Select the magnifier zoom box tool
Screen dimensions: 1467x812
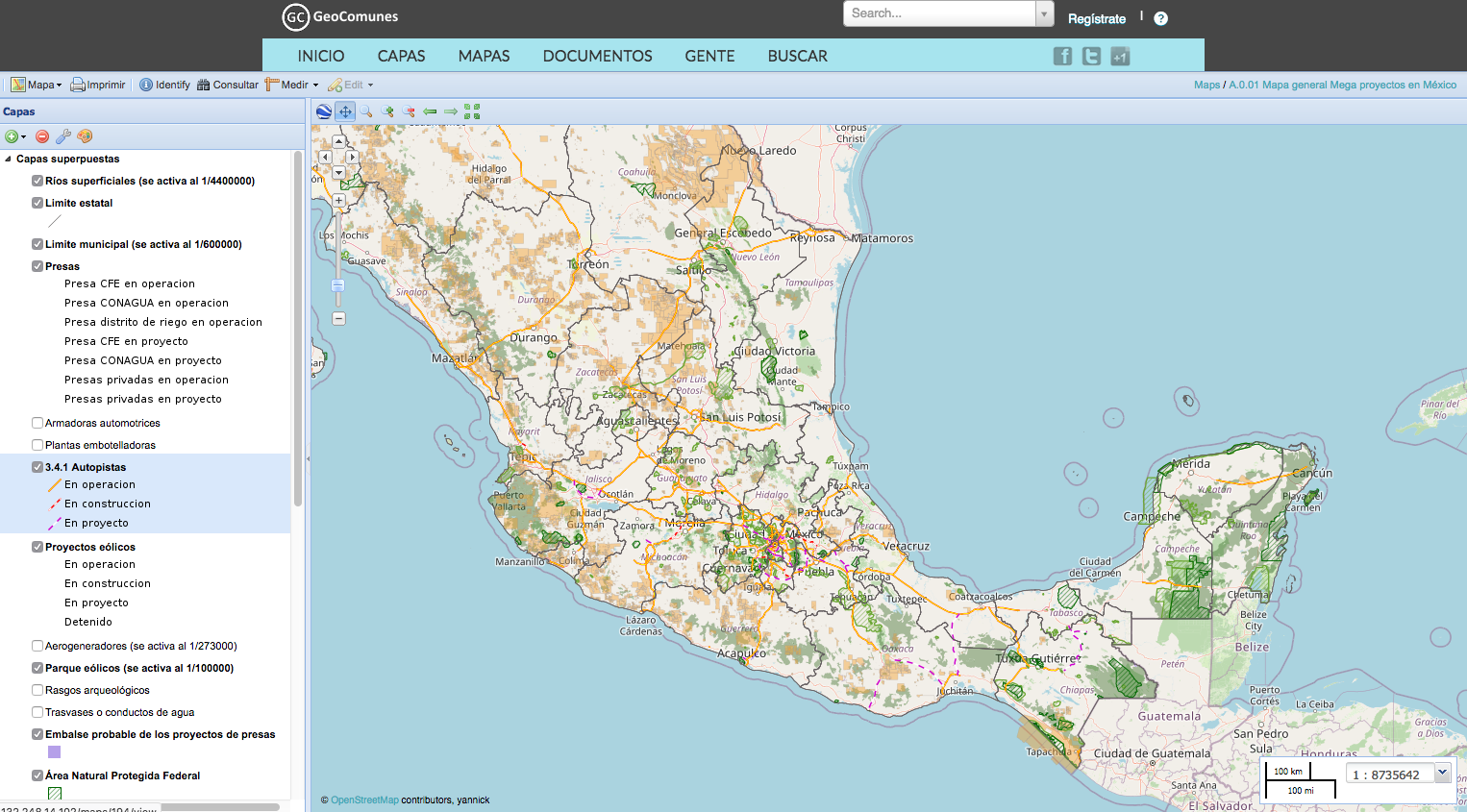coord(366,111)
